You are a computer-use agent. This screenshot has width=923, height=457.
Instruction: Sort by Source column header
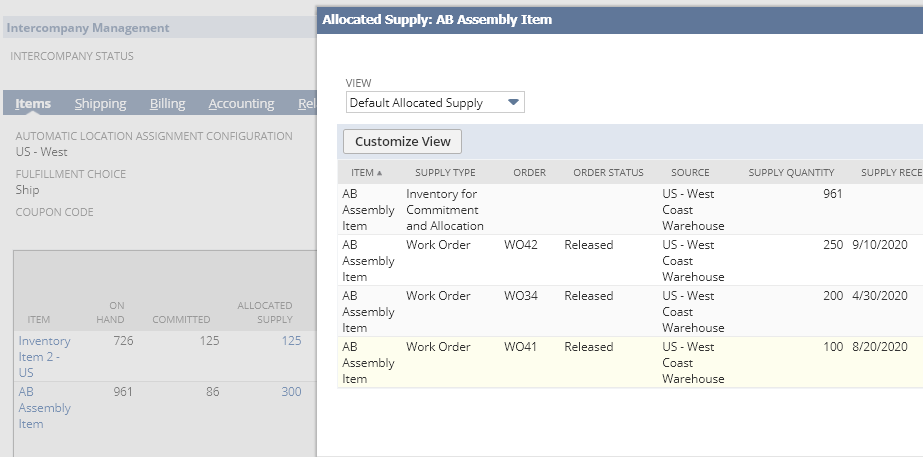pos(690,172)
